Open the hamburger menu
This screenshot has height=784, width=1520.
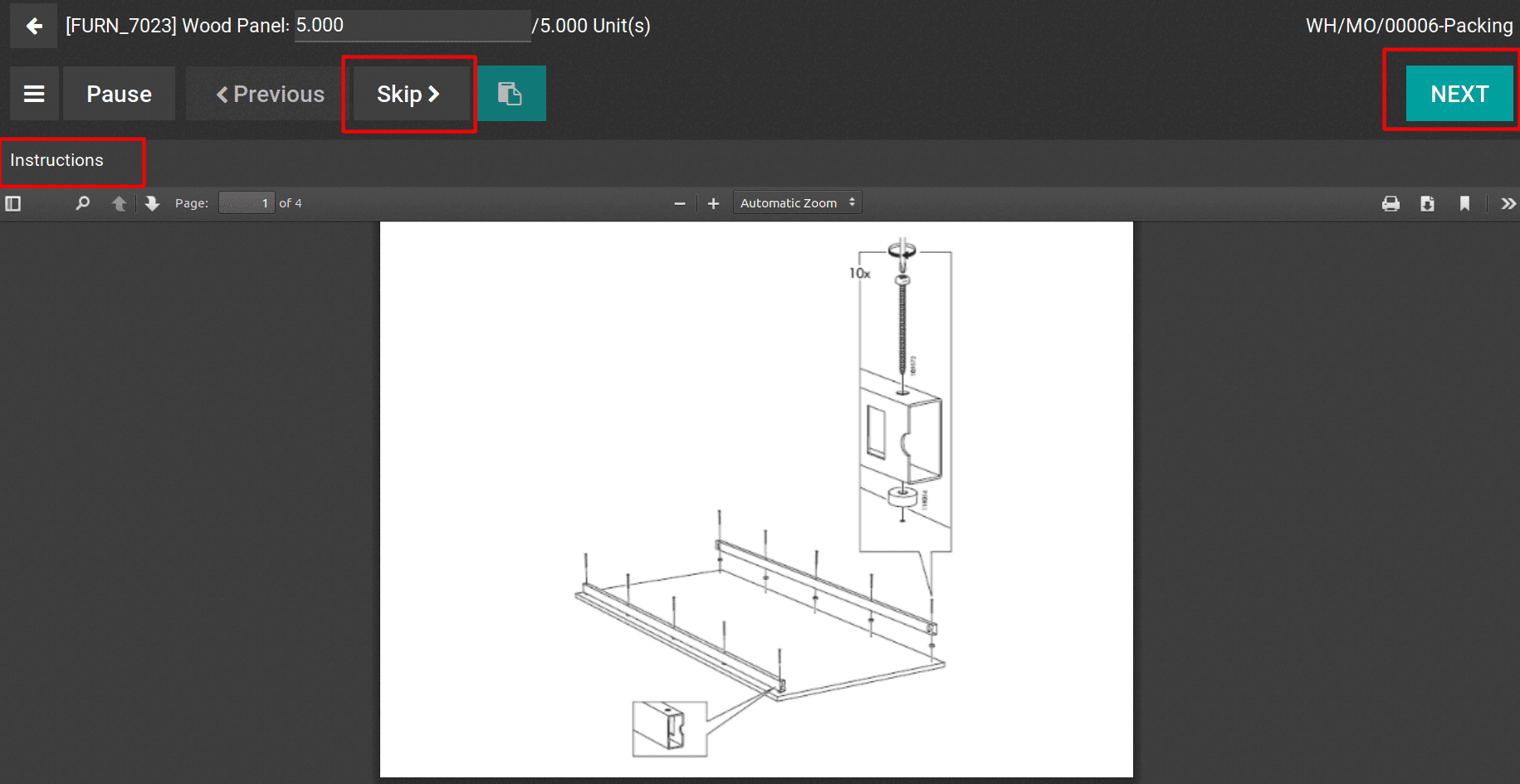34,94
